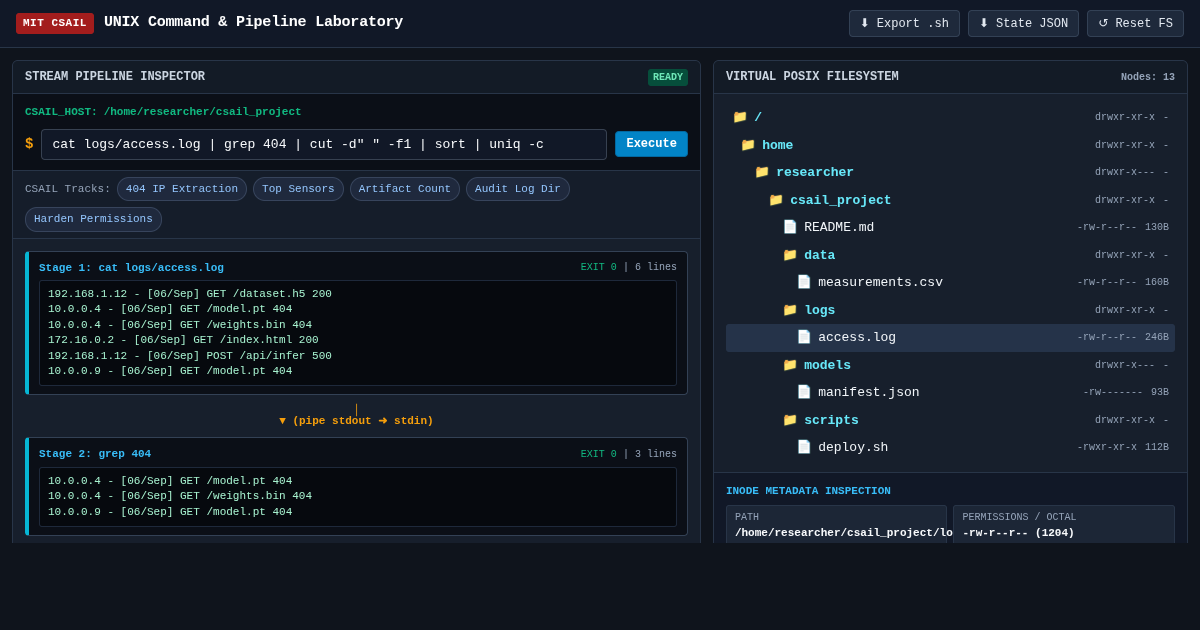Screen dimensions: 1200x630
Task: Open the models directory name
Action: pyautogui.click(x=828, y=365)
